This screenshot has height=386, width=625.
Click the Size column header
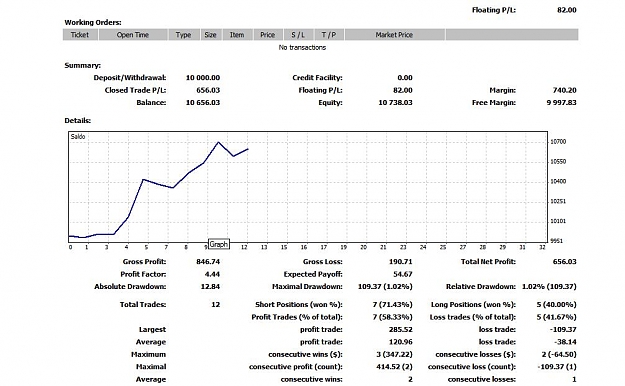click(210, 35)
